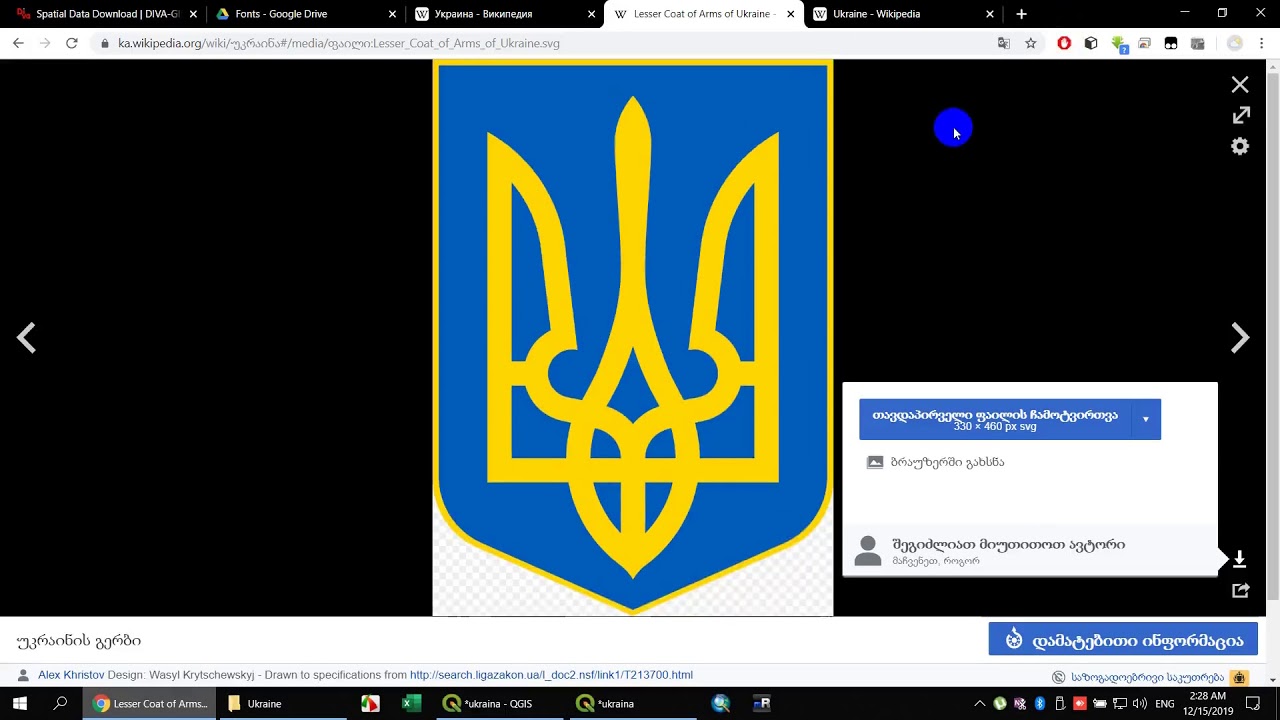Viewport: 1280px width, 720px height.
Task: Click the download arrow icon in viewer
Action: point(1239,559)
